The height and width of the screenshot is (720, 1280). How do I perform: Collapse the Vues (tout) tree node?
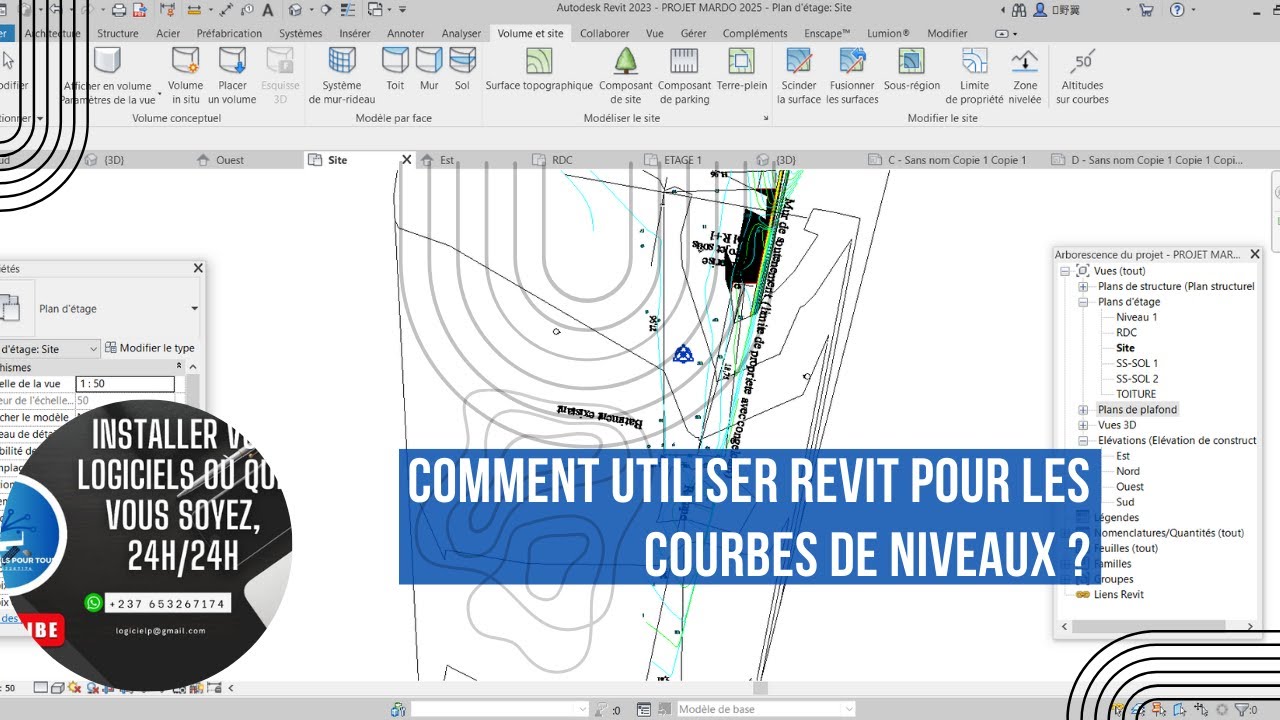pos(1066,271)
